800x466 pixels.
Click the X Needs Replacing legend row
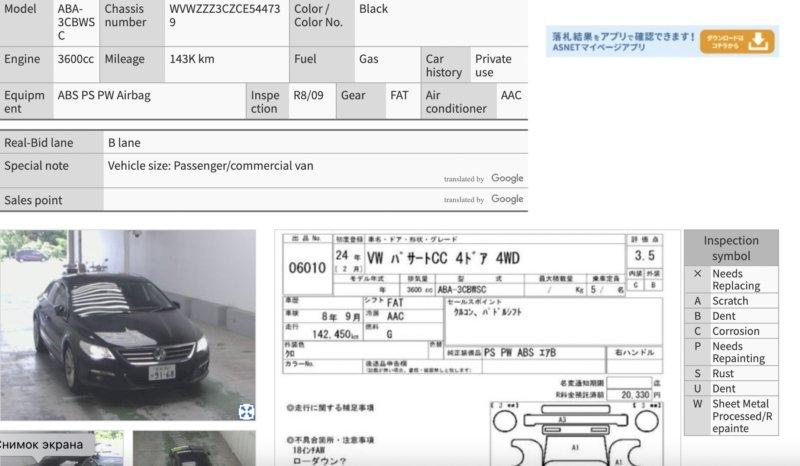[x=730, y=279]
